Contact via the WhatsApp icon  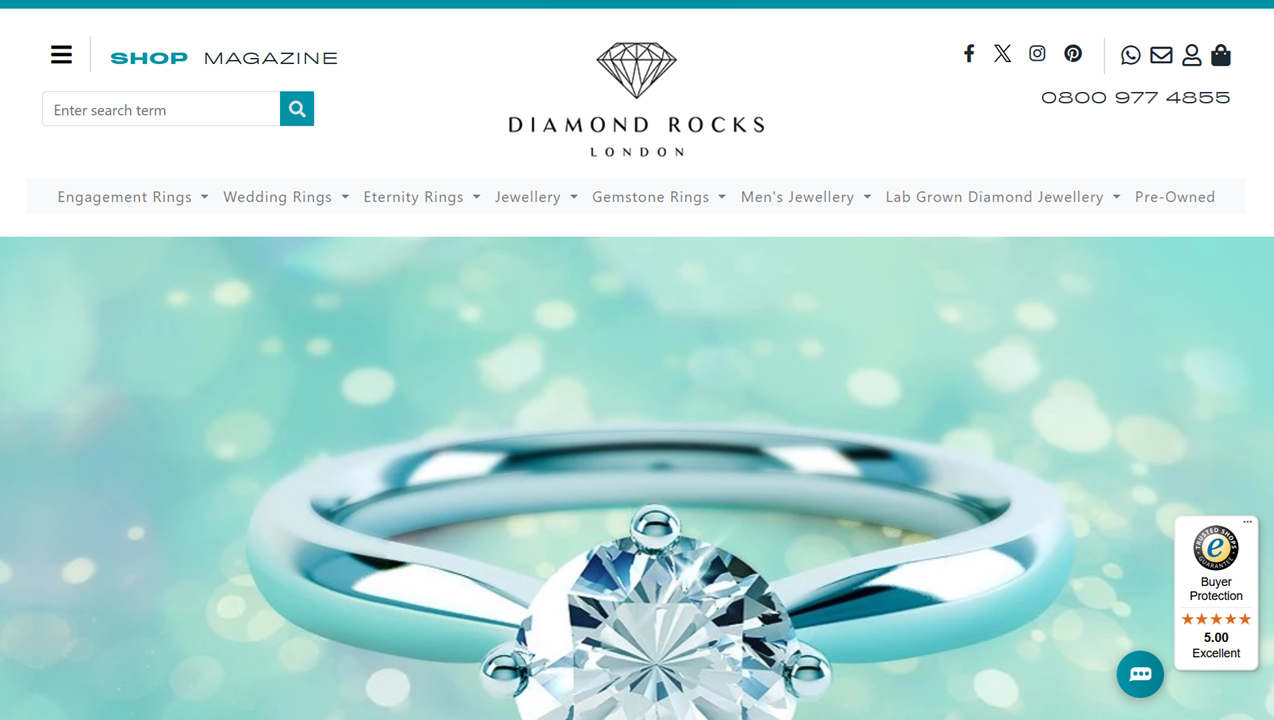(1130, 55)
